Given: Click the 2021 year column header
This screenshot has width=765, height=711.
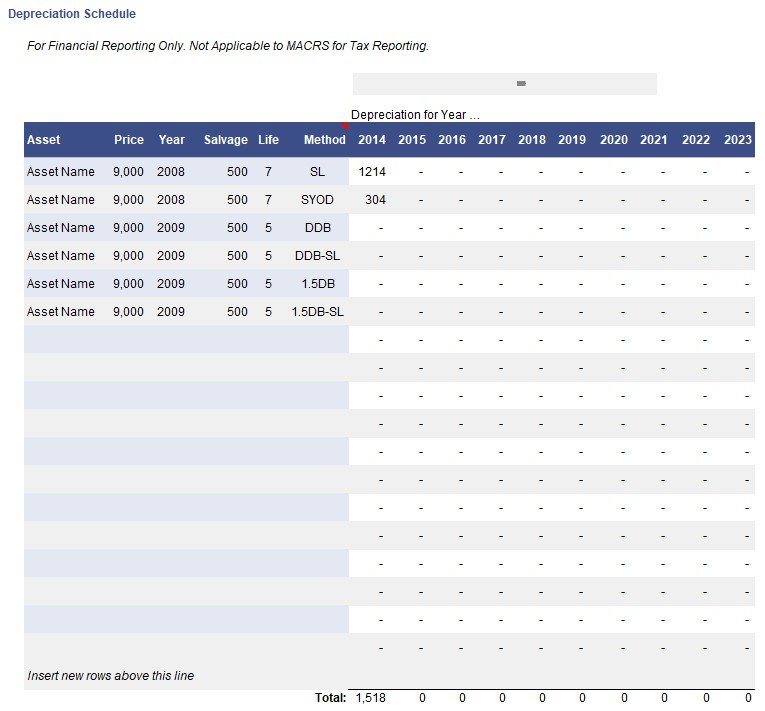Looking at the screenshot, I should click(654, 140).
